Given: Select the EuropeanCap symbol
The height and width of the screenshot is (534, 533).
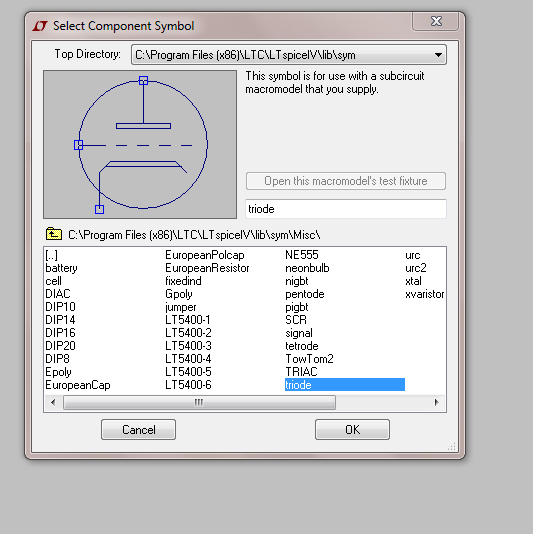Looking at the screenshot, I should (78, 385).
